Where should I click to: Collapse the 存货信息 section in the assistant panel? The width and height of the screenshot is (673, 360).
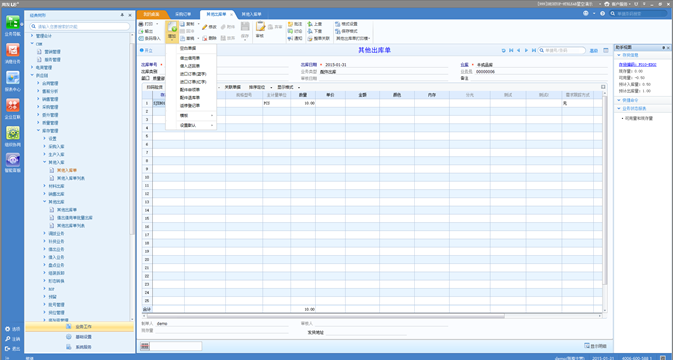coord(619,55)
